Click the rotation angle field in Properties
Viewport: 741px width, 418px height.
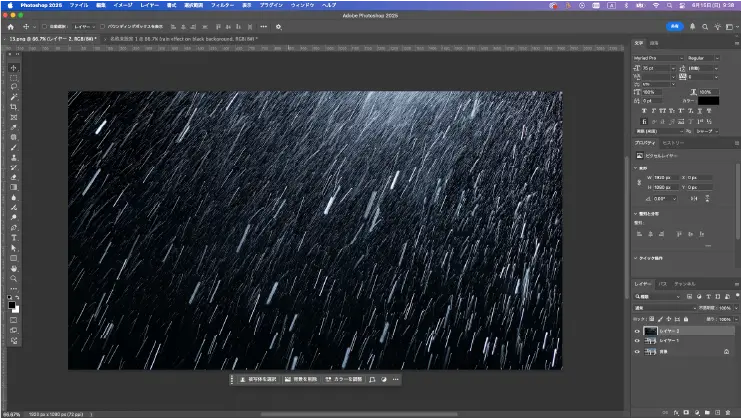point(665,199)
